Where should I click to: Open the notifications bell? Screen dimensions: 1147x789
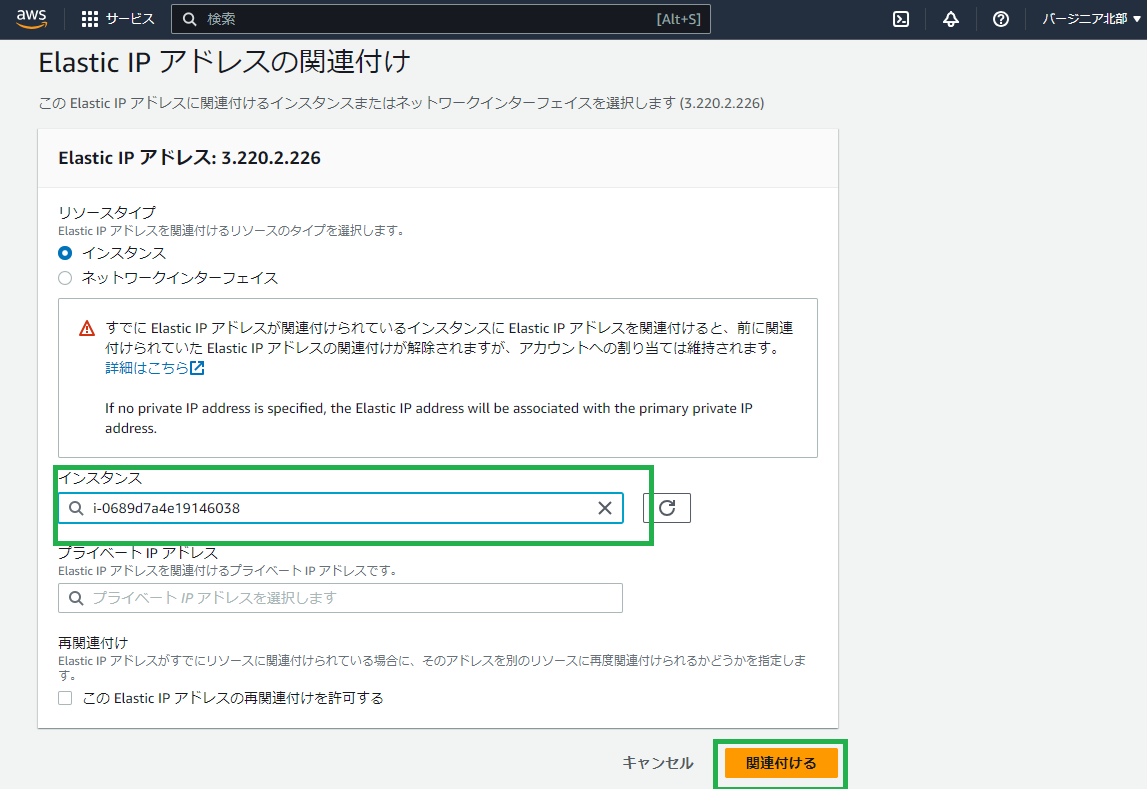coord(950,18)
